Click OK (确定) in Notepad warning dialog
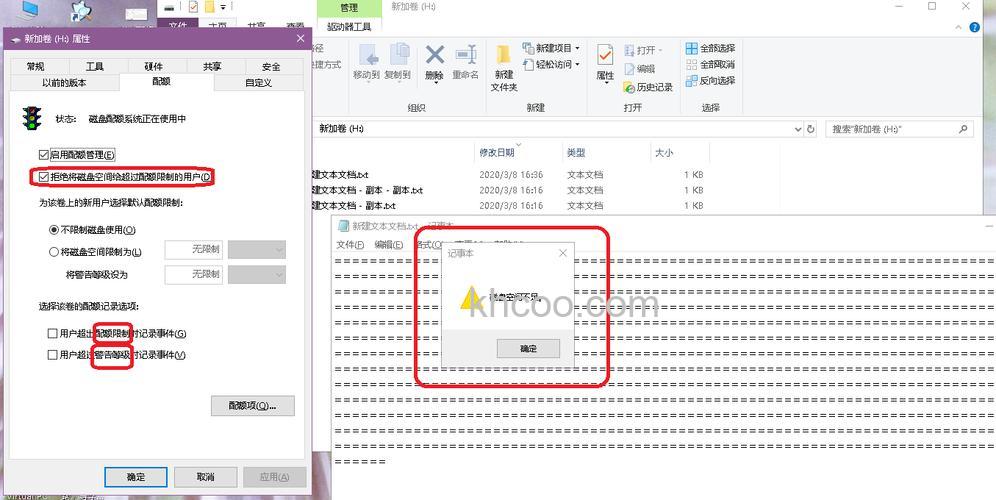This screenshot has height=500, width=996. (528, 349)
